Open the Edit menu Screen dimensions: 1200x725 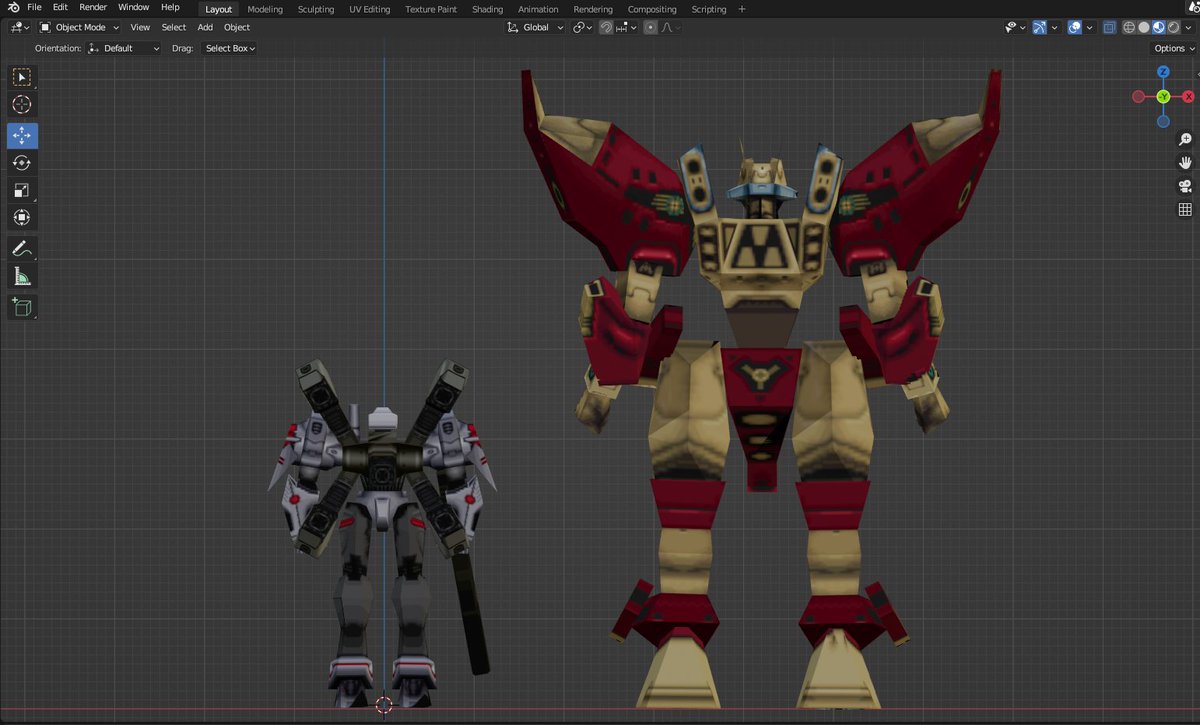click(x=61, y=8)
